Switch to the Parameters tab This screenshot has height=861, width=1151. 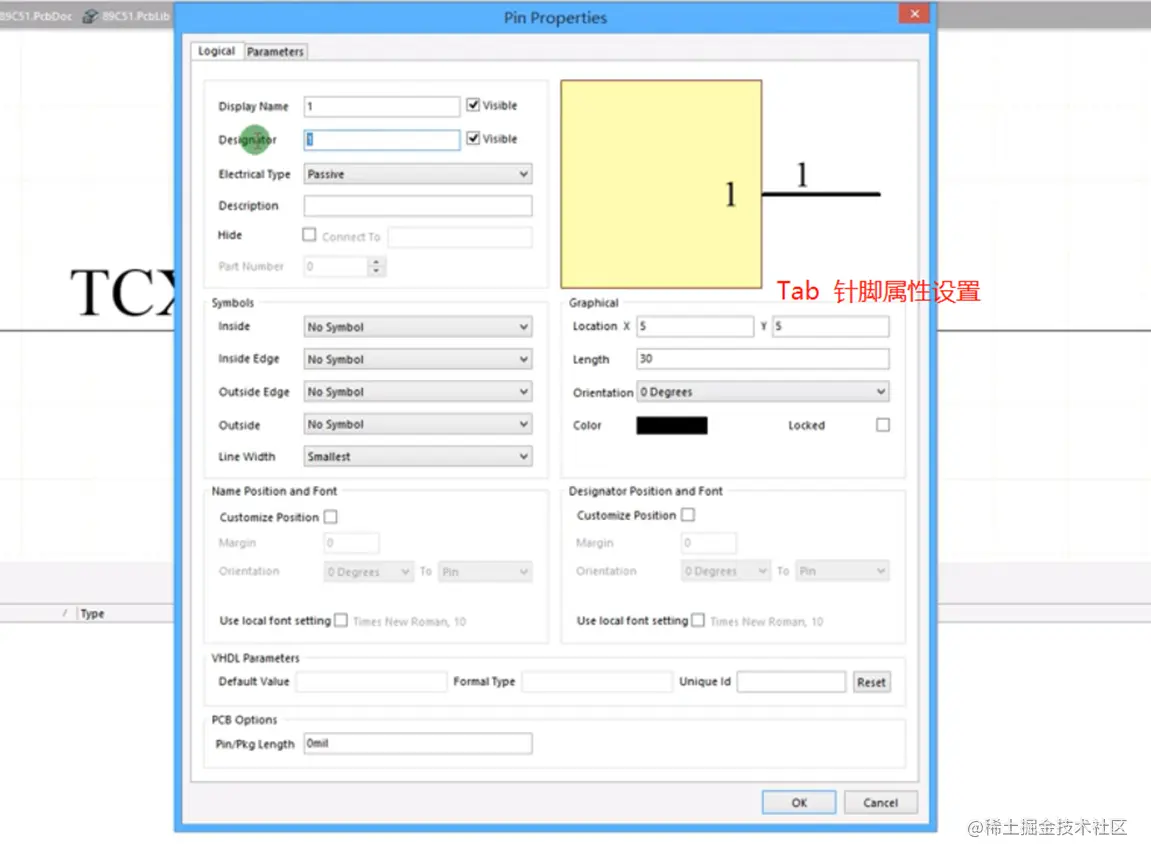coord(275,51)
